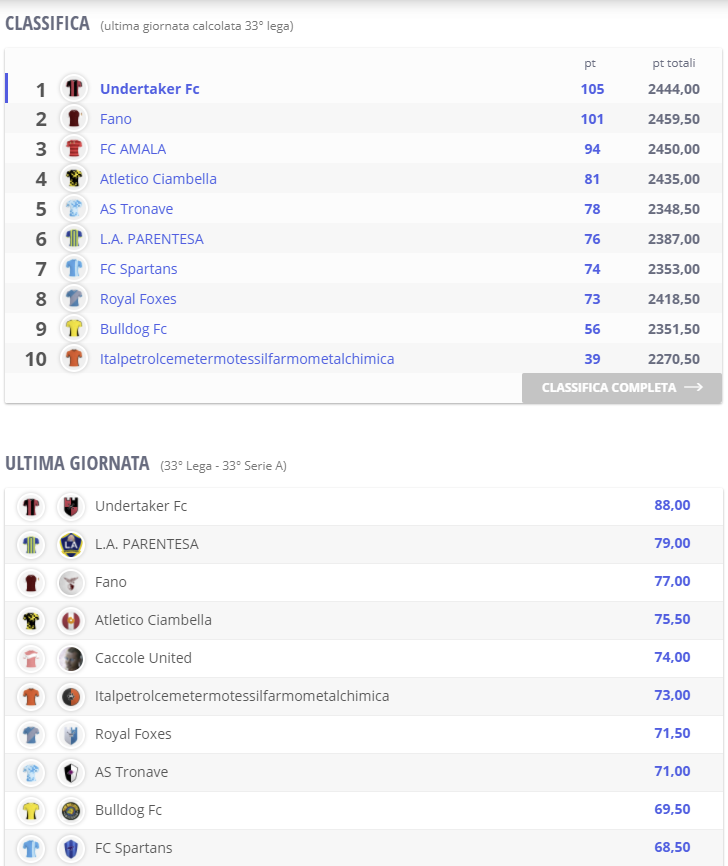The image size is (728, 866).
Task: Open Undertaker Fc team link in standings
Action: 150,89
